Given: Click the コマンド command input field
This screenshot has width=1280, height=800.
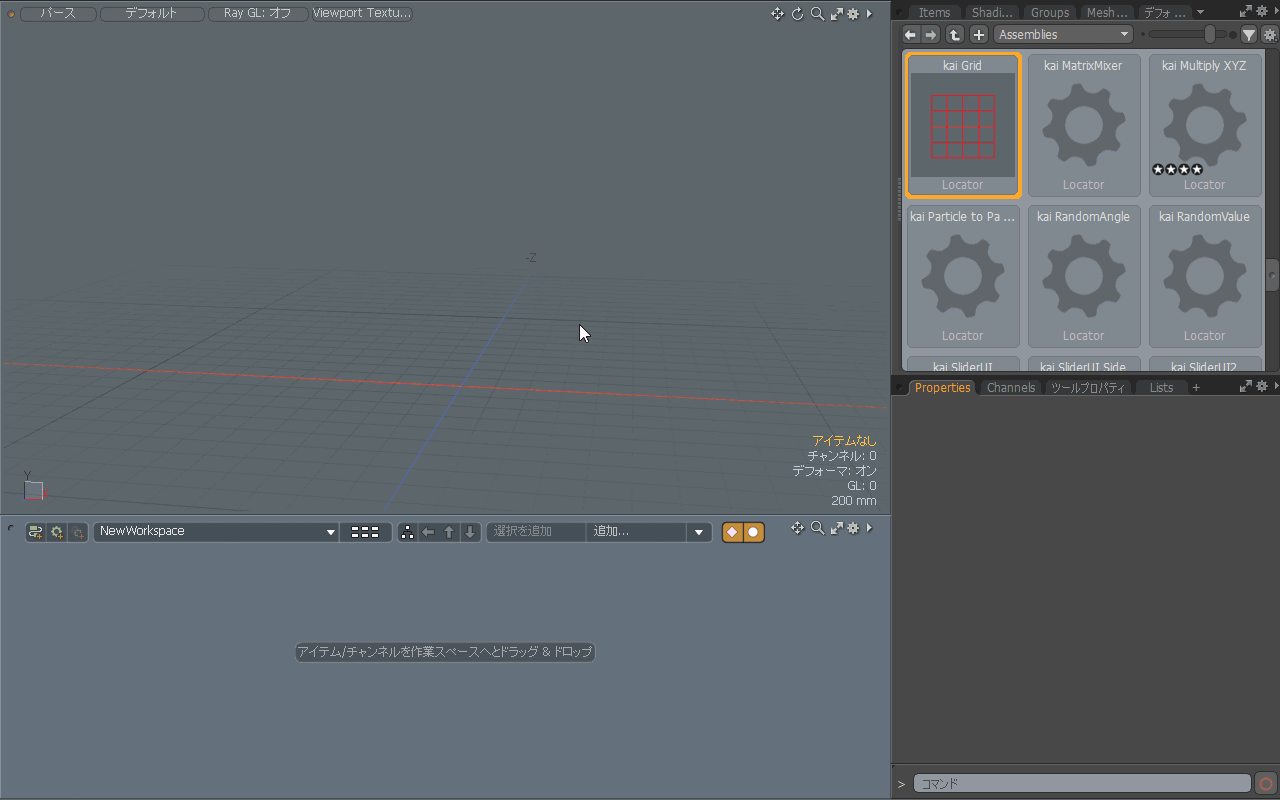Looking at the screenshot, I should (x=1082, y=784).
